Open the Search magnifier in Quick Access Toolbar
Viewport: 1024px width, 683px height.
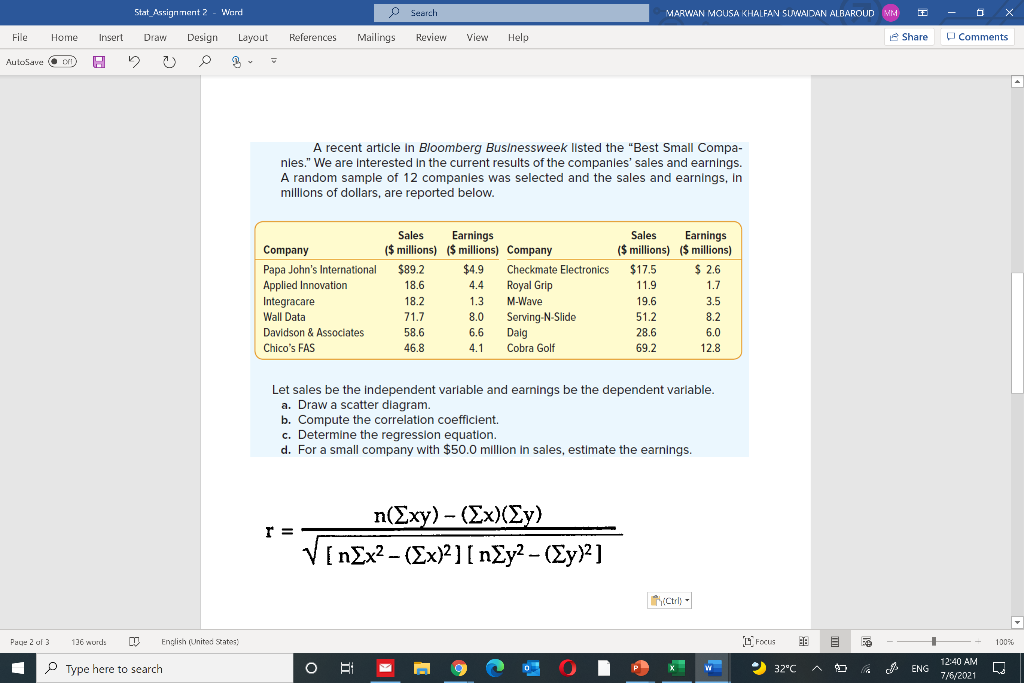(x=204, y=62)
